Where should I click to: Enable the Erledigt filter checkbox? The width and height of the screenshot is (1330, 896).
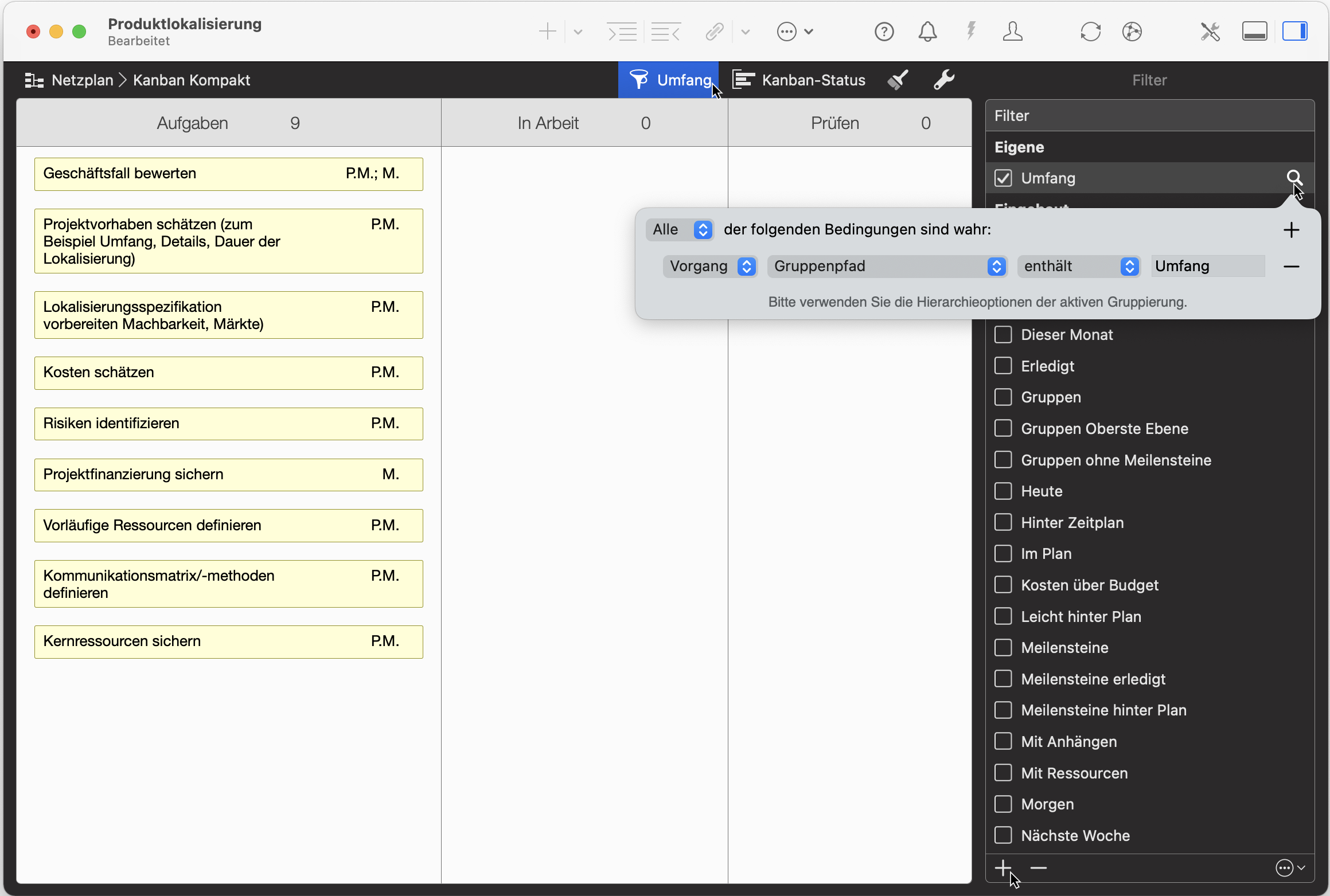point(1003,366)
